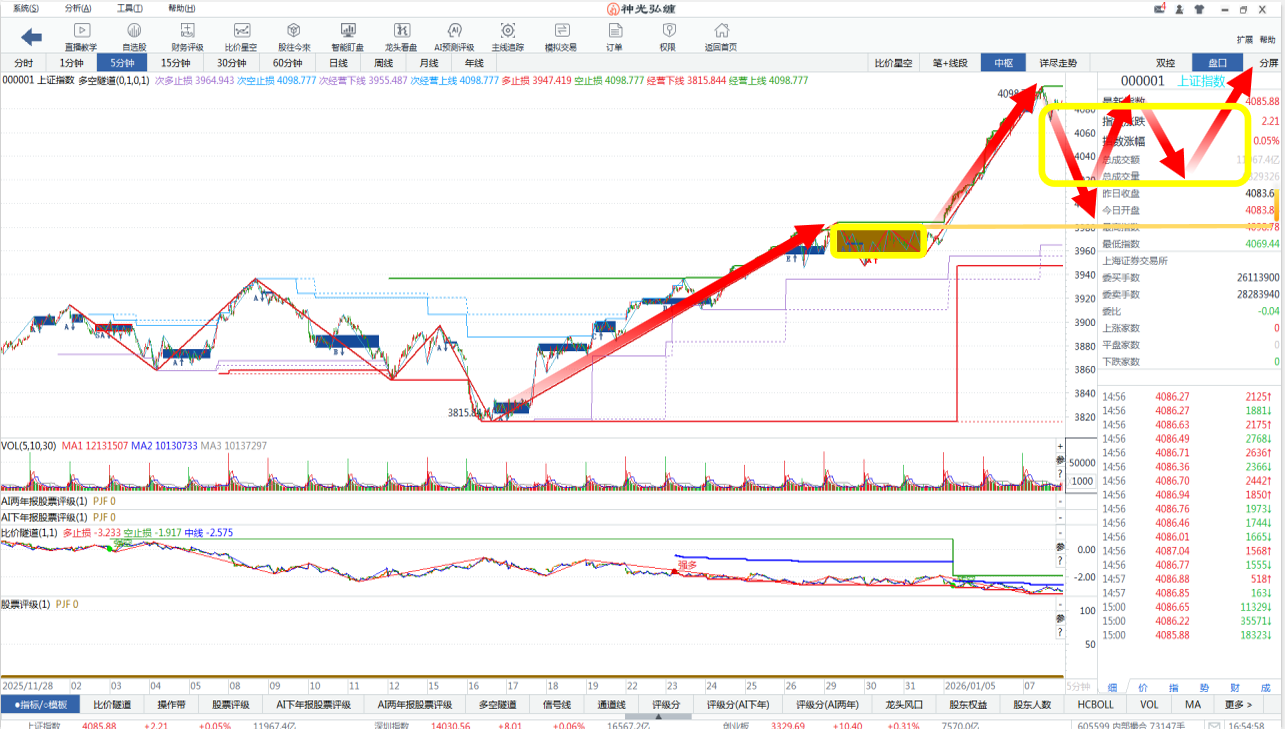This screenshot has width=1285, height=729.
Task: Expand the 更多 indicators list
Action: [x=1238, y=705]
